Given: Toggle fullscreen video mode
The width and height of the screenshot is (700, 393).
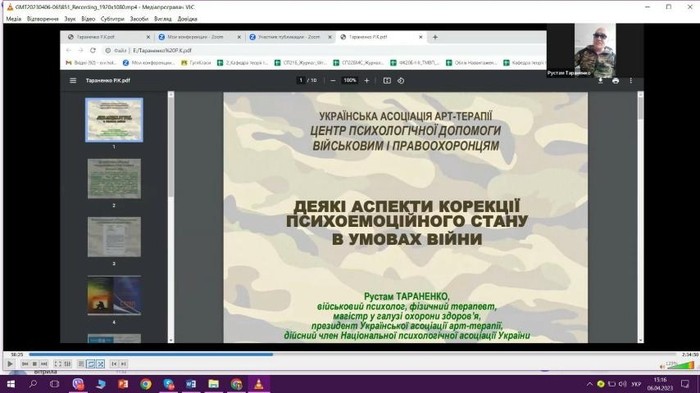Looking at the screenshot, I should [58, 364].
